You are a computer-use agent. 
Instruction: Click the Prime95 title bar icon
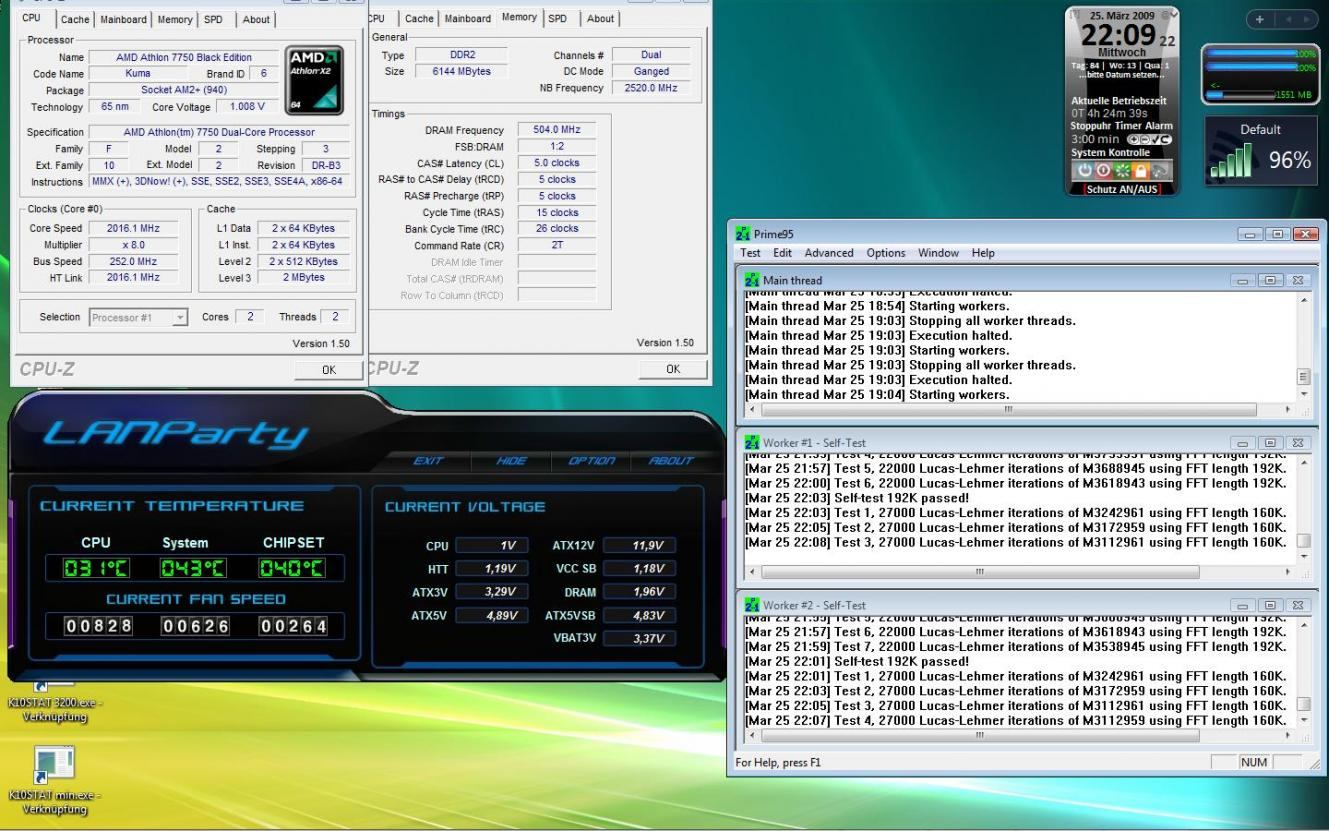pyautogui.click(x=742, y=234)
